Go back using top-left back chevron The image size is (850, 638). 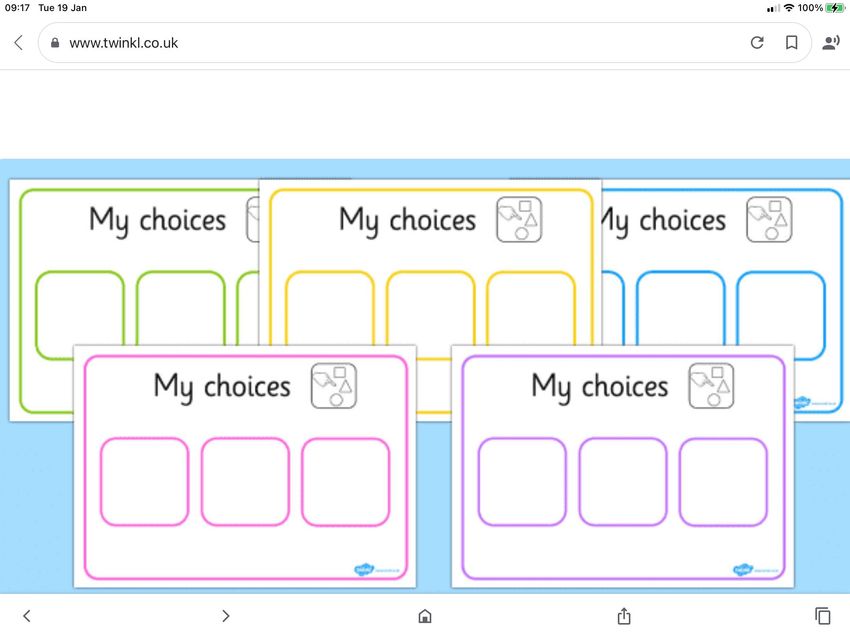pyautogui.click(x=19, y=42)
